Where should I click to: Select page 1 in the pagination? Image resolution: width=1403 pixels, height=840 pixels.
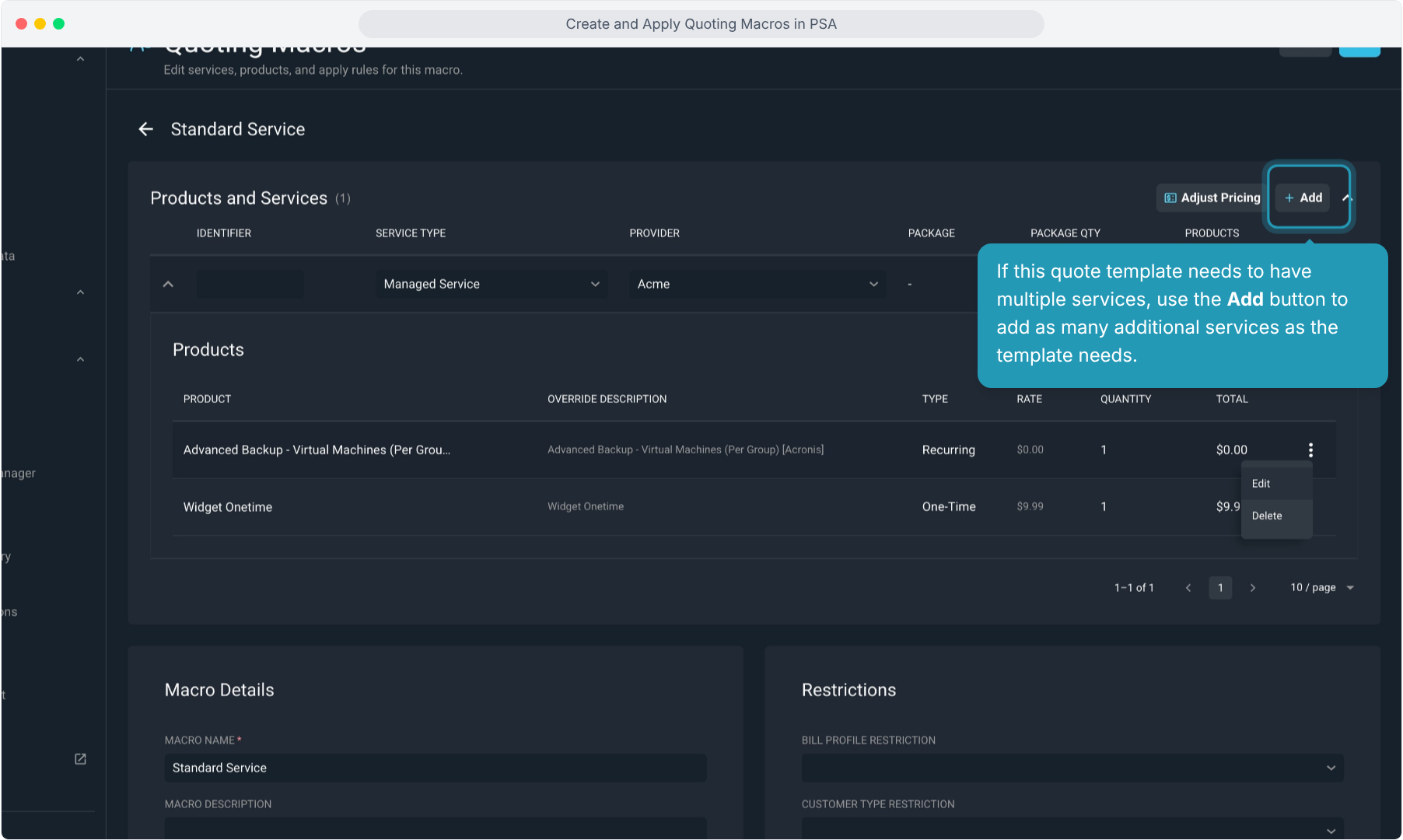pyautogui.click(x=1220, y=588)
